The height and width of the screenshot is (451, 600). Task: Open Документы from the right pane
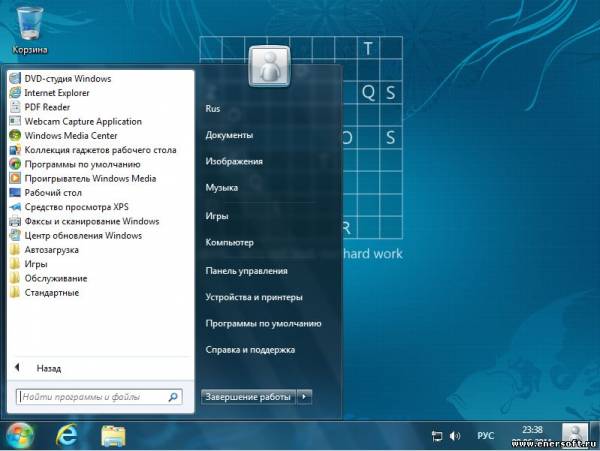pyautogui.click(x=229, y=135)
